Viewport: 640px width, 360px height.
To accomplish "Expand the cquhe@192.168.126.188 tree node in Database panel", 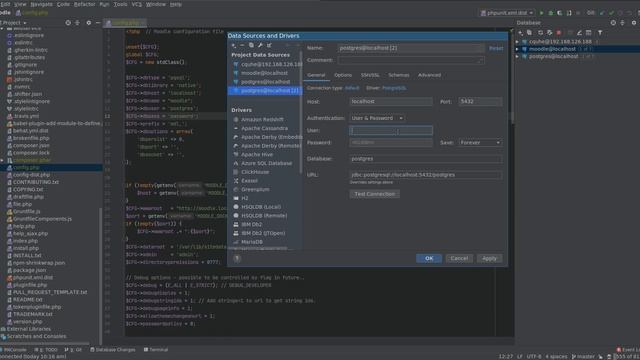I will click(x=517, y=42).
